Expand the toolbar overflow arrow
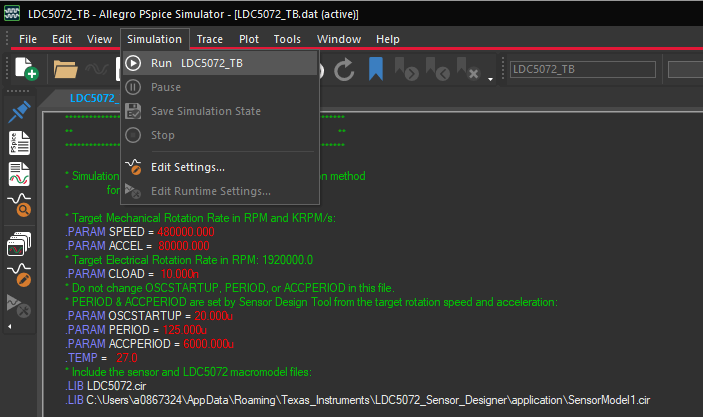Image resolution: width=703 pixels, height=417 pixels. tap(490, 80)
